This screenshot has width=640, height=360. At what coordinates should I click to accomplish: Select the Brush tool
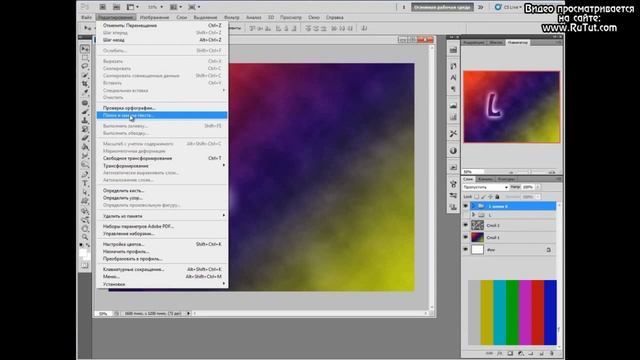85,111
